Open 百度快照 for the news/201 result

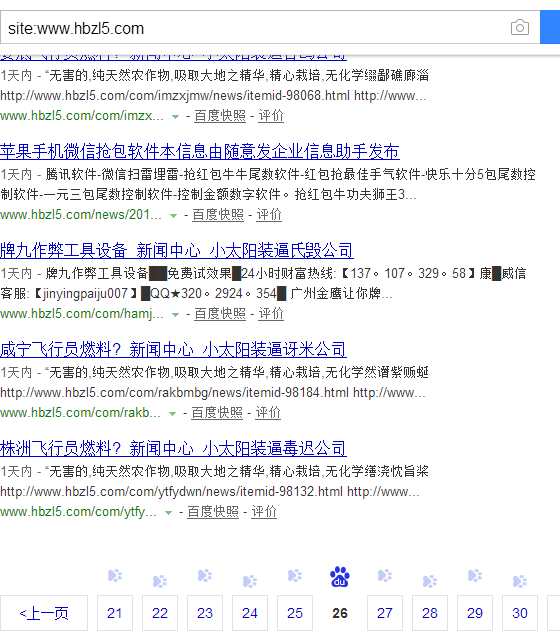coord(218,215)
